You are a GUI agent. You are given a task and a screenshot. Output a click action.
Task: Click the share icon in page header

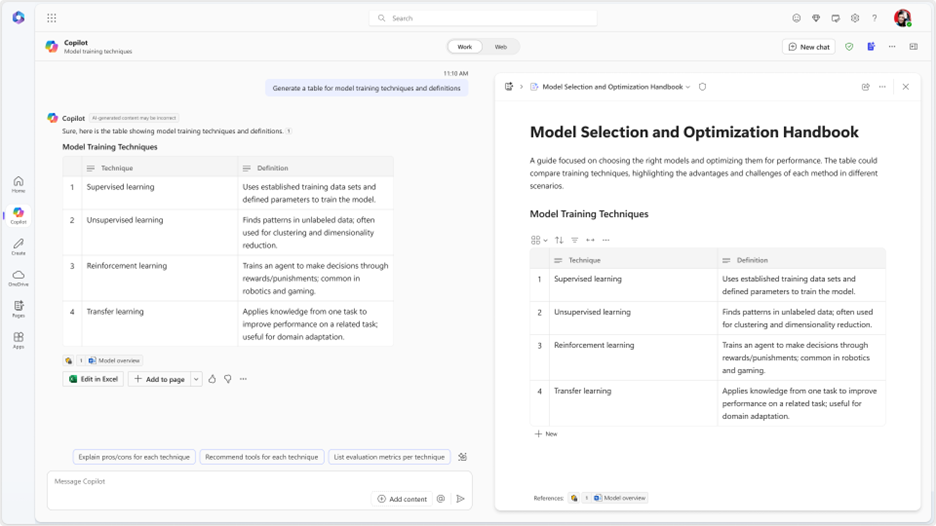(865, 87)
